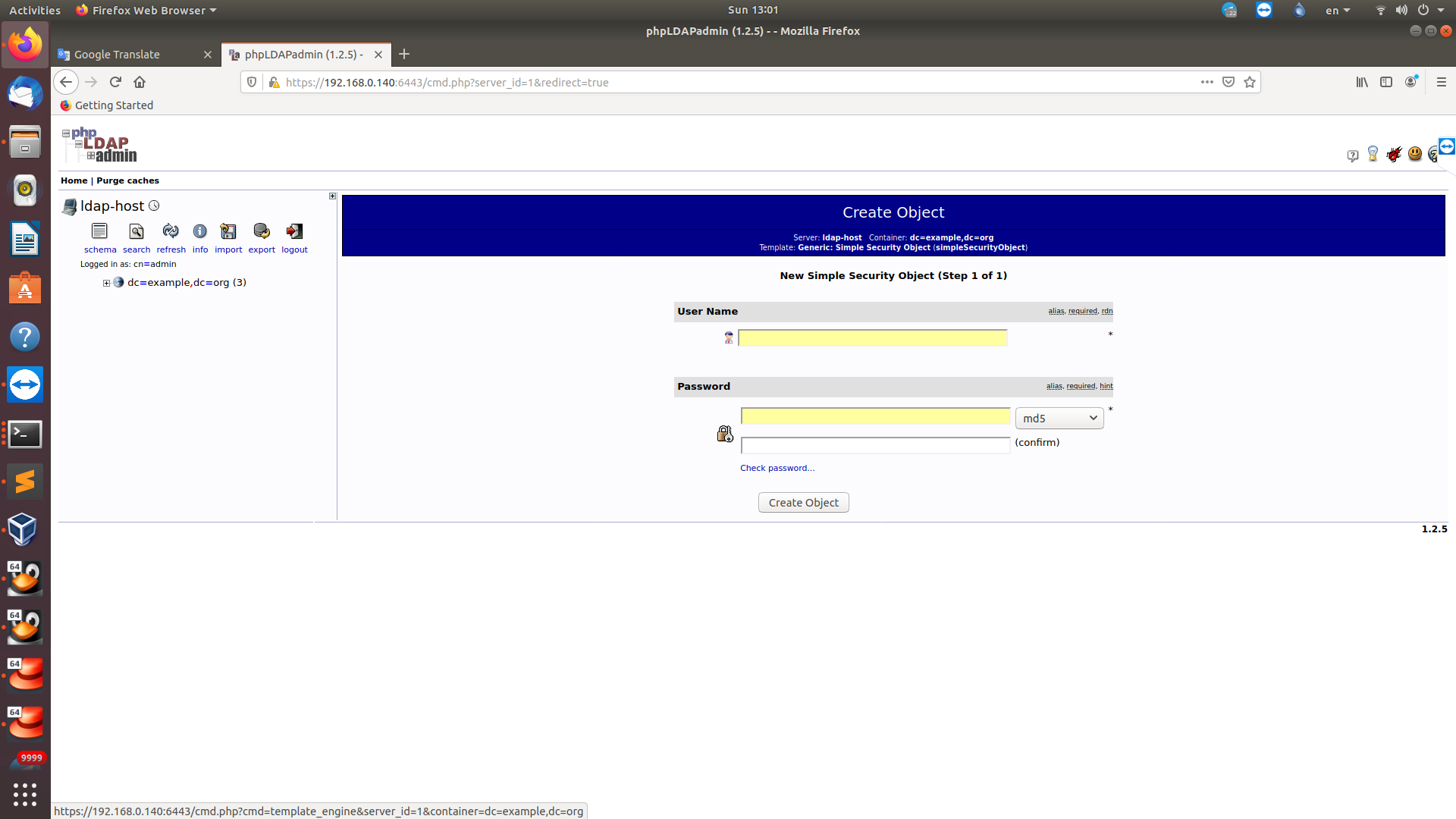This screenshot has height=819, width=1456.
Task: Collapse the tree panel with corner toggle
Action: coord(332,196)
